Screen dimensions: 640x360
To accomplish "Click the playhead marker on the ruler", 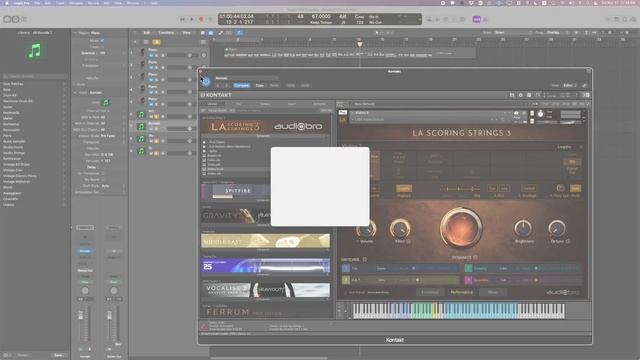I will click(360, 44).
